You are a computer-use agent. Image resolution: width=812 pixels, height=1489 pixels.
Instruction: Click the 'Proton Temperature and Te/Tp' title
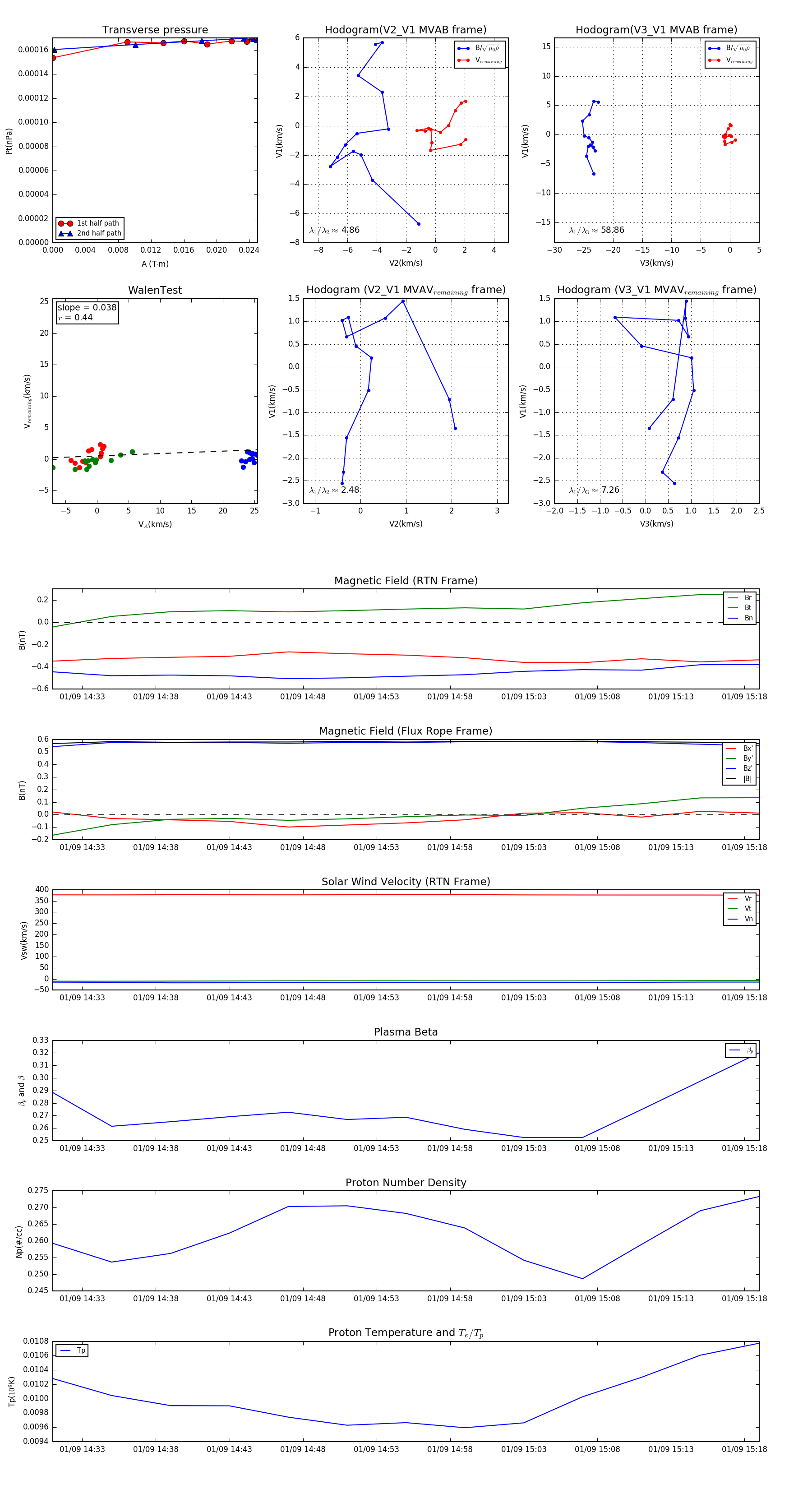click(406, 1333)
